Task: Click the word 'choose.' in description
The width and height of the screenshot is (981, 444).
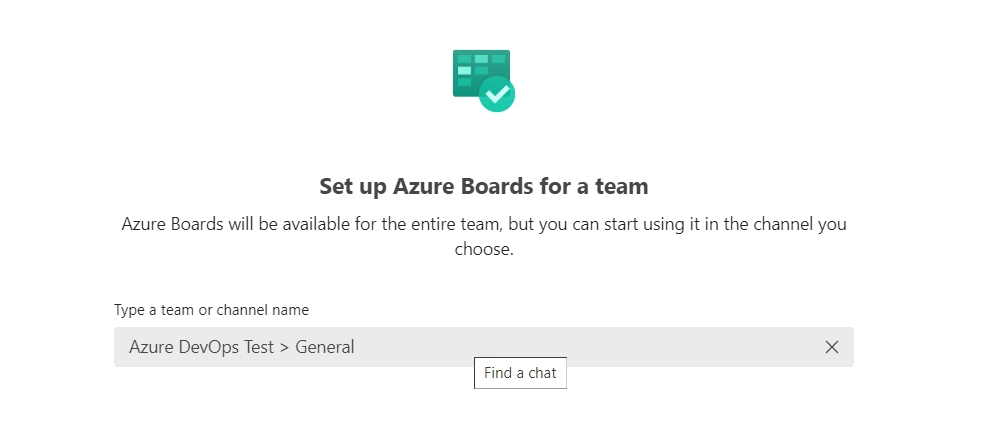Action: click(x=484, y=250)
